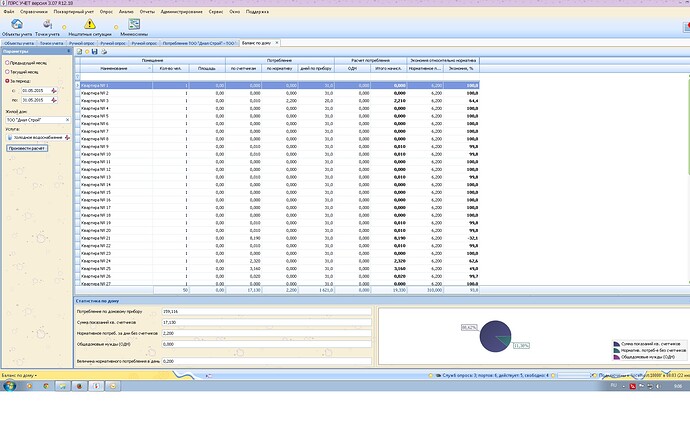Click the дней по прибору column header

[316, 69]
